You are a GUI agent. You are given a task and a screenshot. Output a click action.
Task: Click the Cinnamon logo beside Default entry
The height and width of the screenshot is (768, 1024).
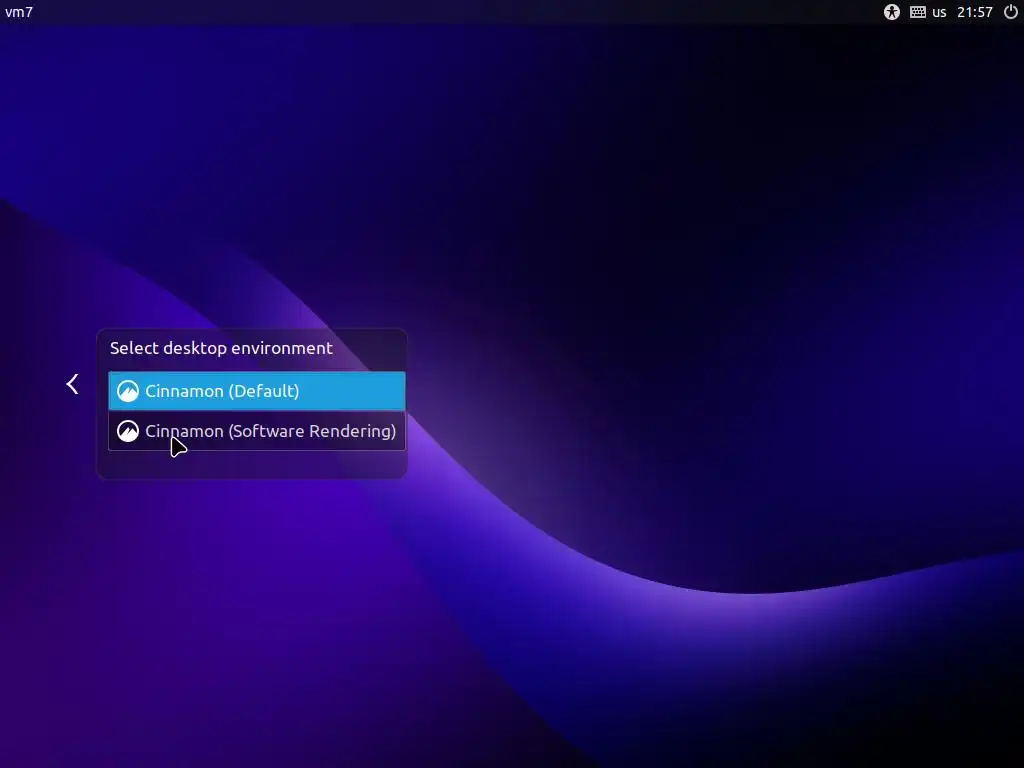coord(128,391)
